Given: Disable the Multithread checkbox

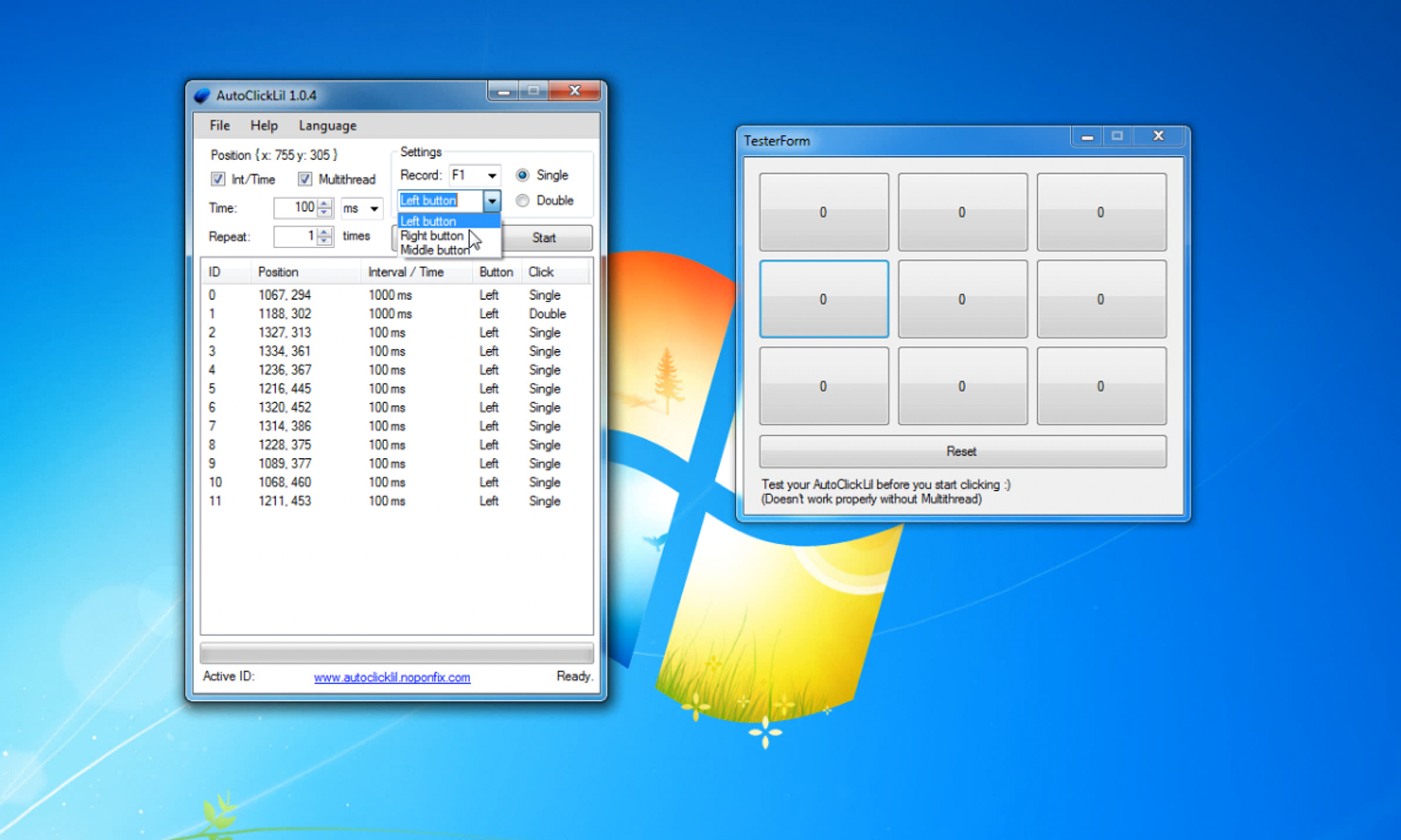Looking at the screenshot, I should click(x=305, y=179).
